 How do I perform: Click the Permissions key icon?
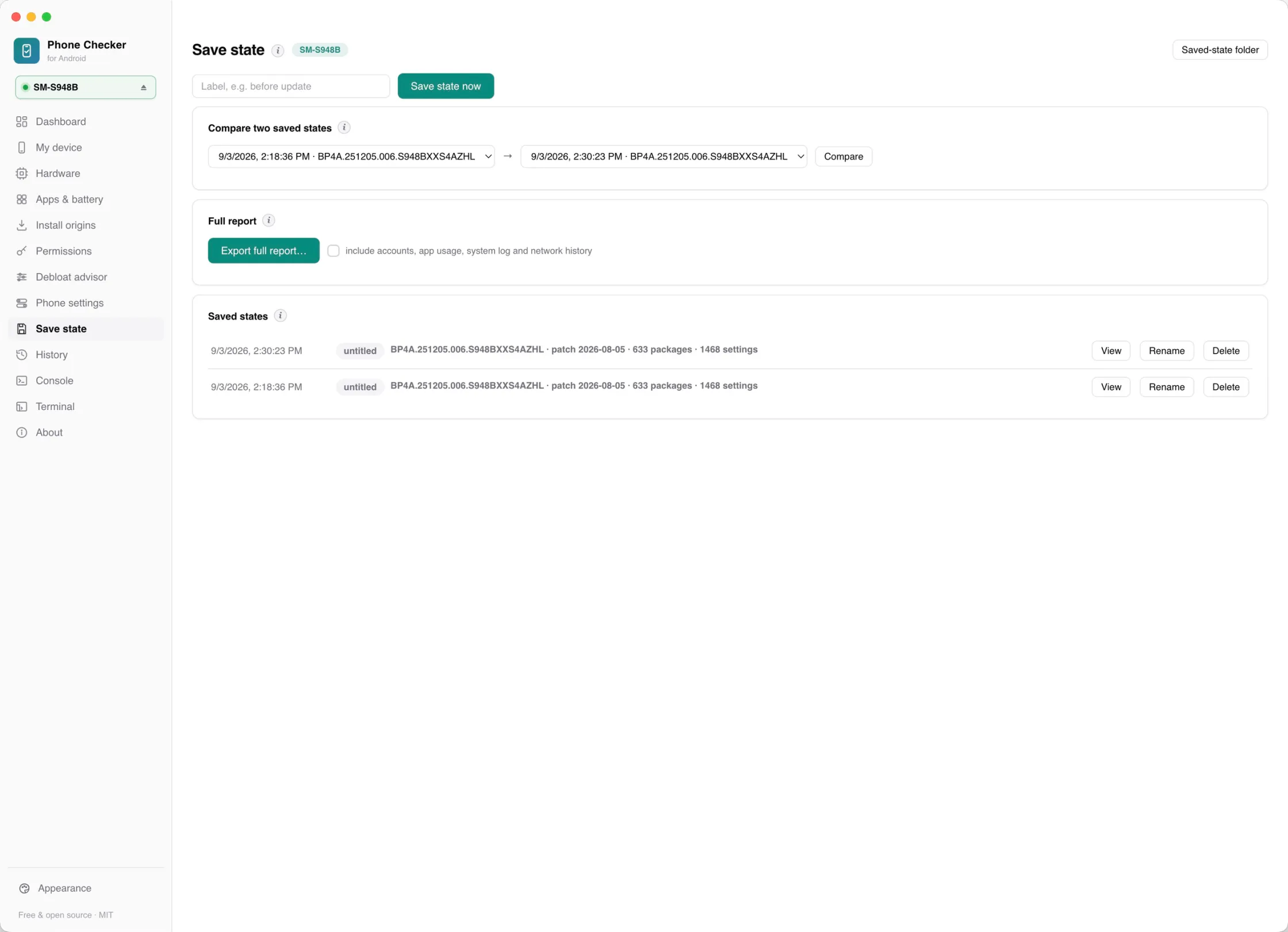(x=22, y=251)
